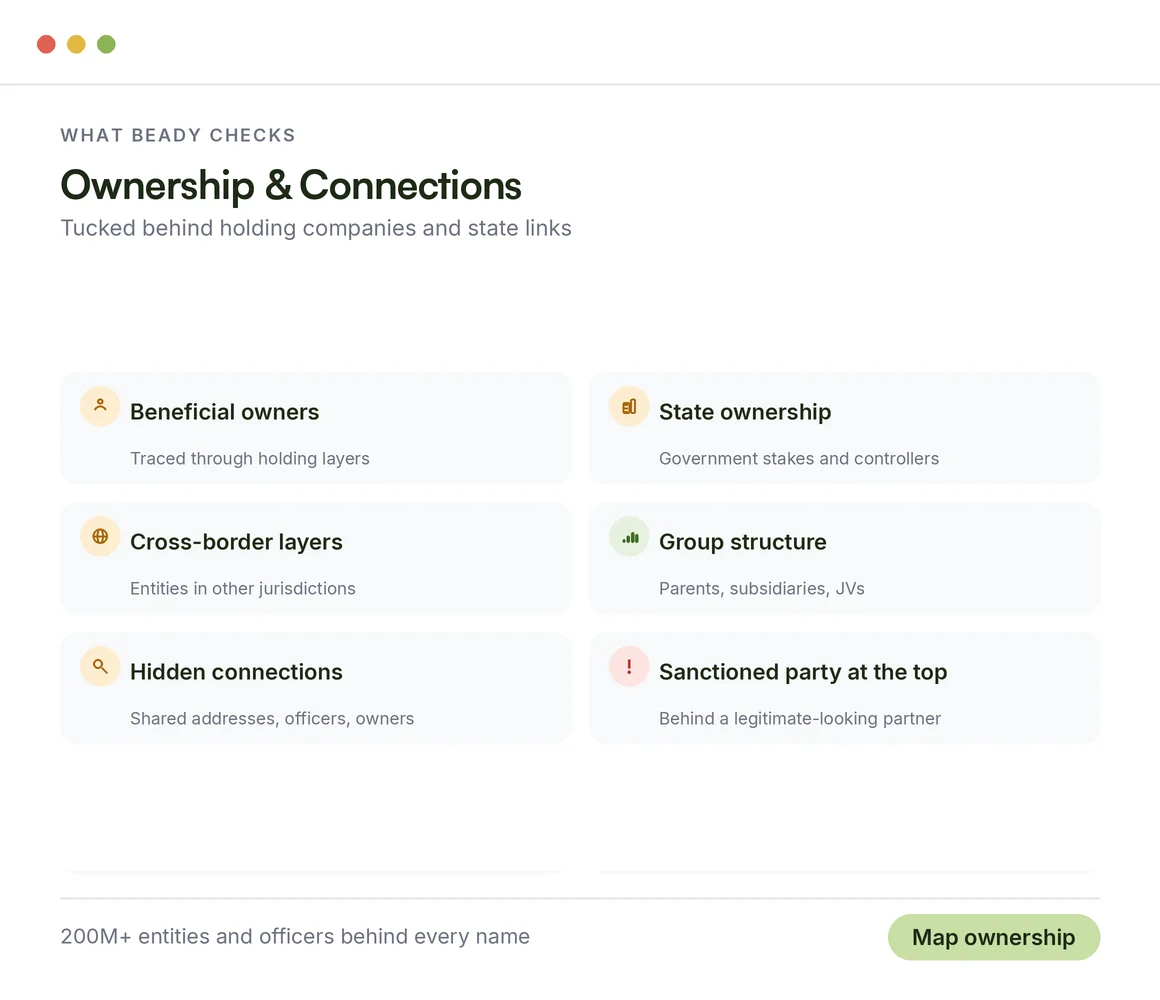Image resolution: width=1160 pixels, height=1000 pixels.
Task: Click the magnifier icon beside Hidden connections
Action: tap(100, 666)
